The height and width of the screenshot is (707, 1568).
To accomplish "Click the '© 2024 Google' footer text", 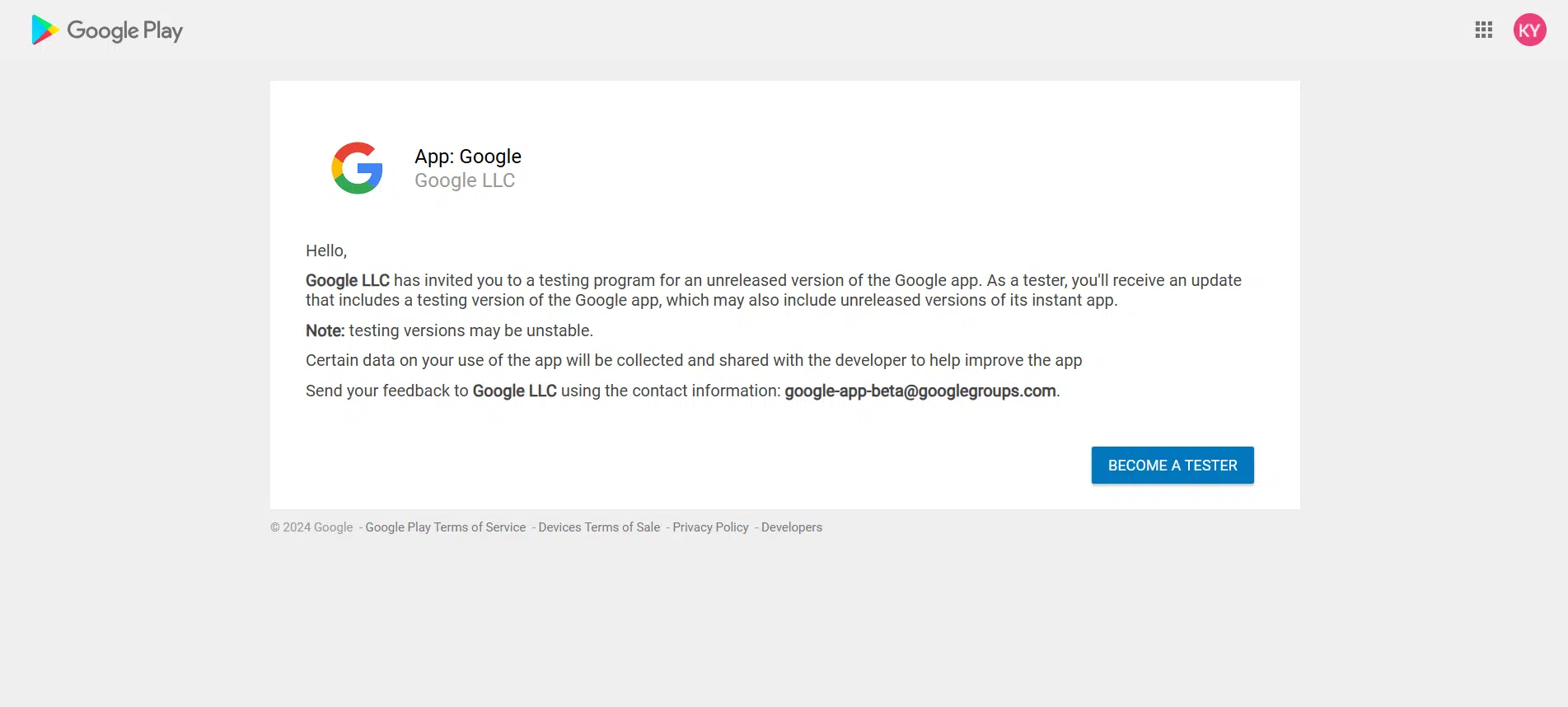I will click(311, 527).
